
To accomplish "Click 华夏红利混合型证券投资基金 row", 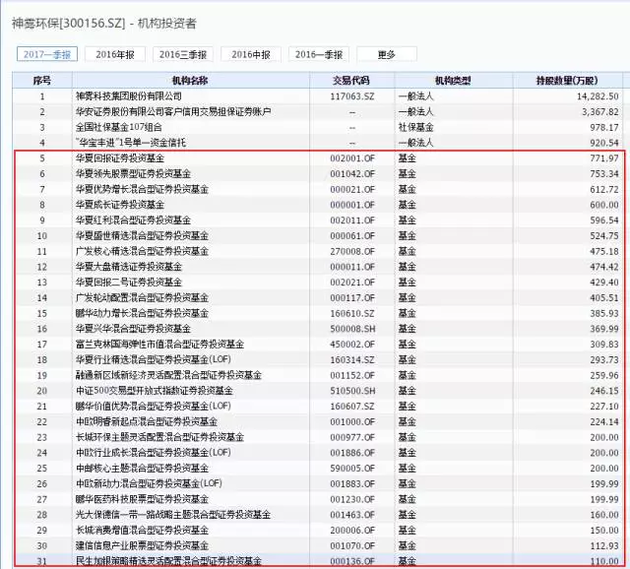I will [317, 220].
